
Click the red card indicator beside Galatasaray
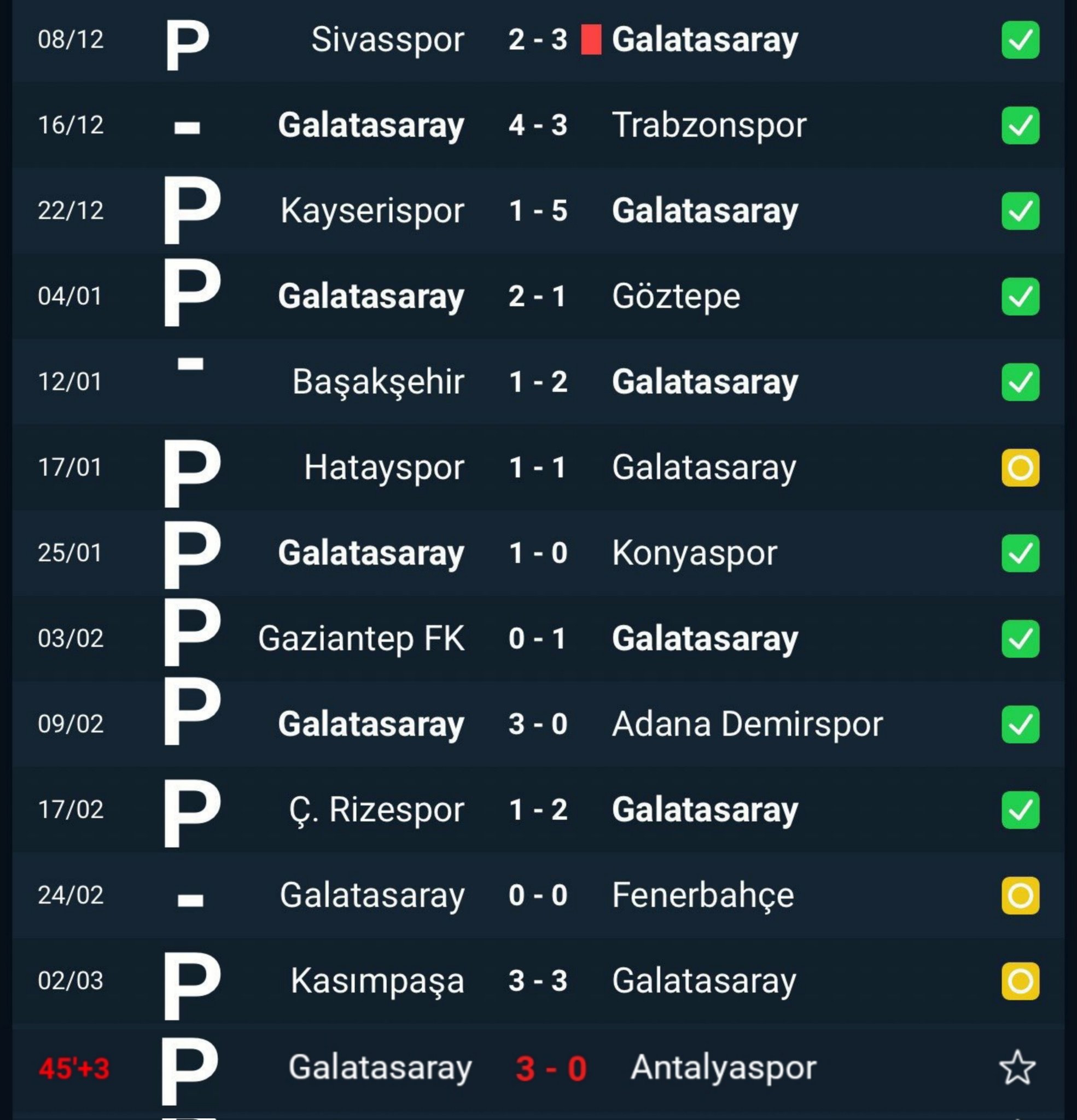pyautogui.click(x=591, y=39)
